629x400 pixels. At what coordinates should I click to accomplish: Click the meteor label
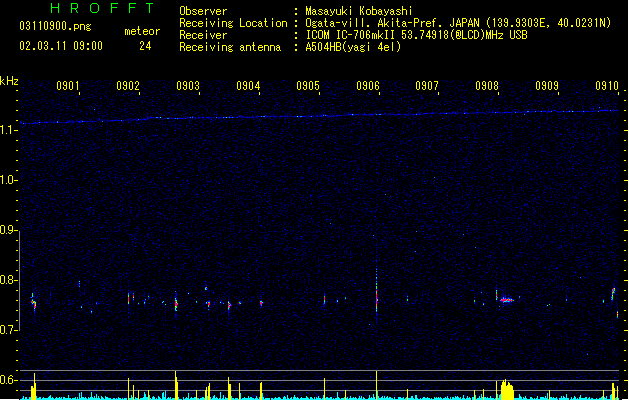click(x=142, y=31)
